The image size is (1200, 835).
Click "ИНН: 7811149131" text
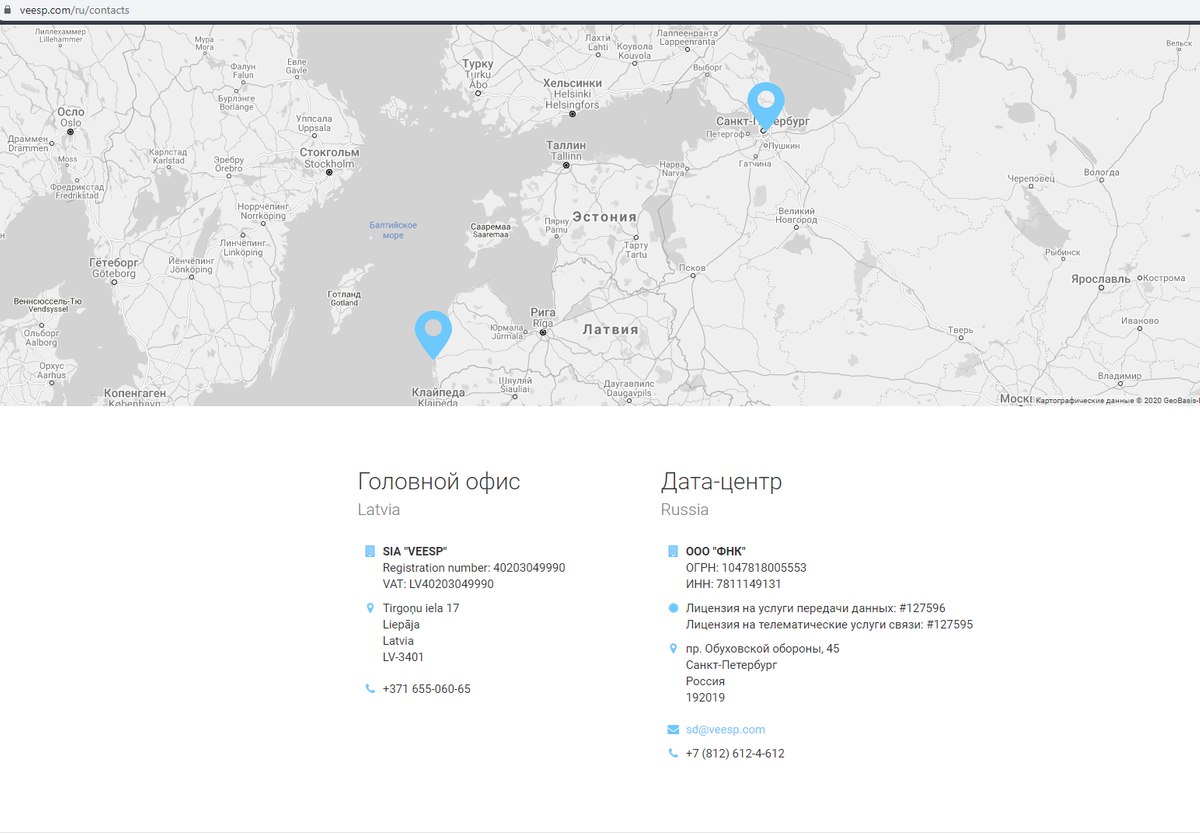click(x=734, y=584)
